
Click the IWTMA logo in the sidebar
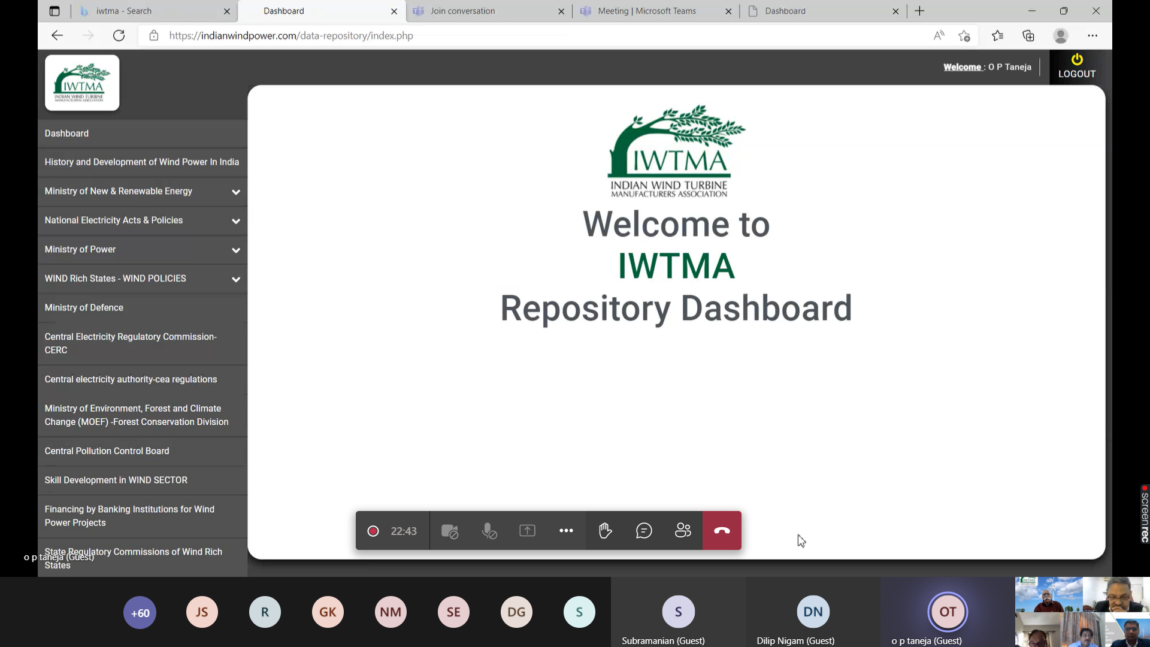[x=82, y=82]
